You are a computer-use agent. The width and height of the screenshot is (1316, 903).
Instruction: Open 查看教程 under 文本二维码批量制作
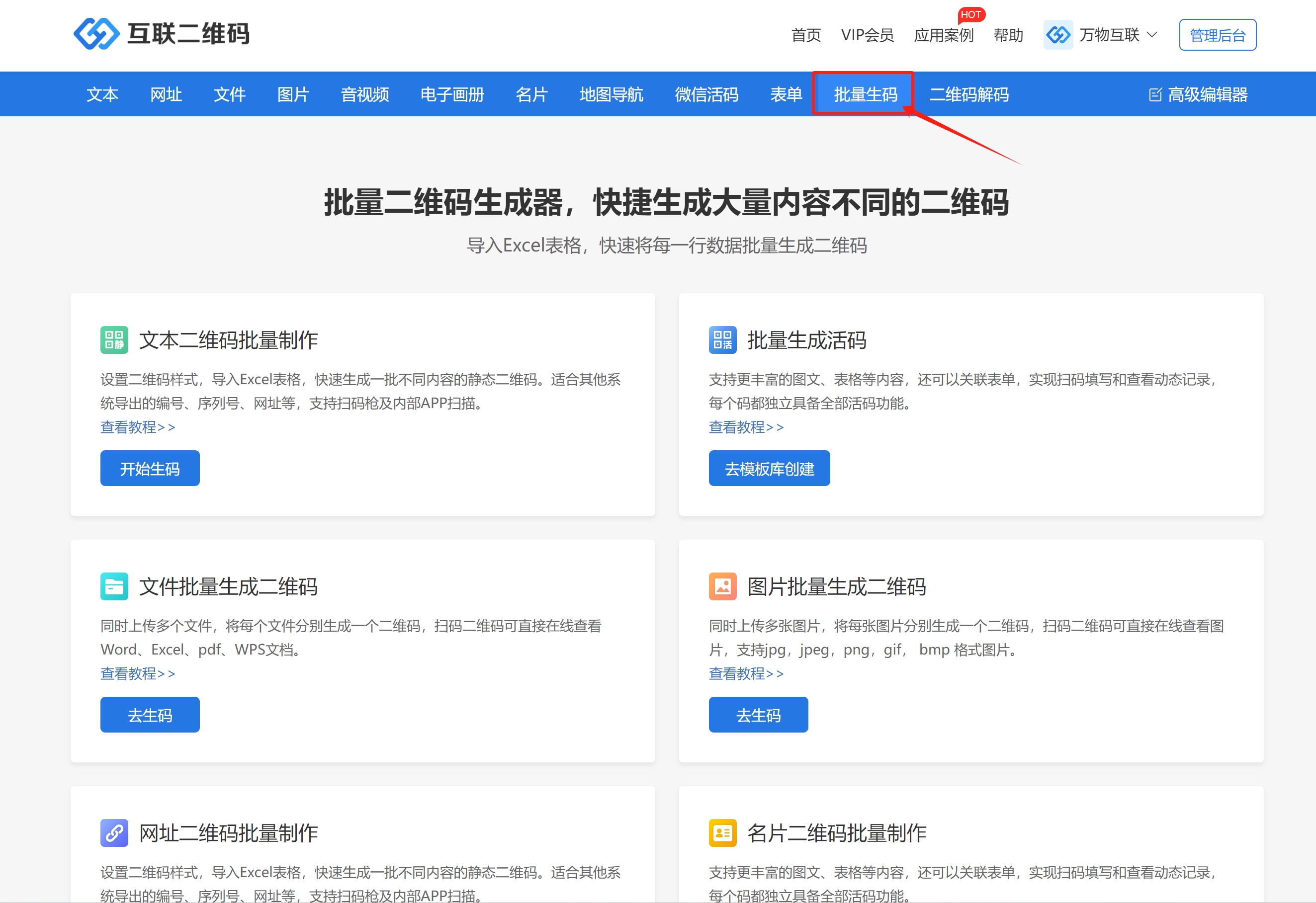click(x=138, y=427)
